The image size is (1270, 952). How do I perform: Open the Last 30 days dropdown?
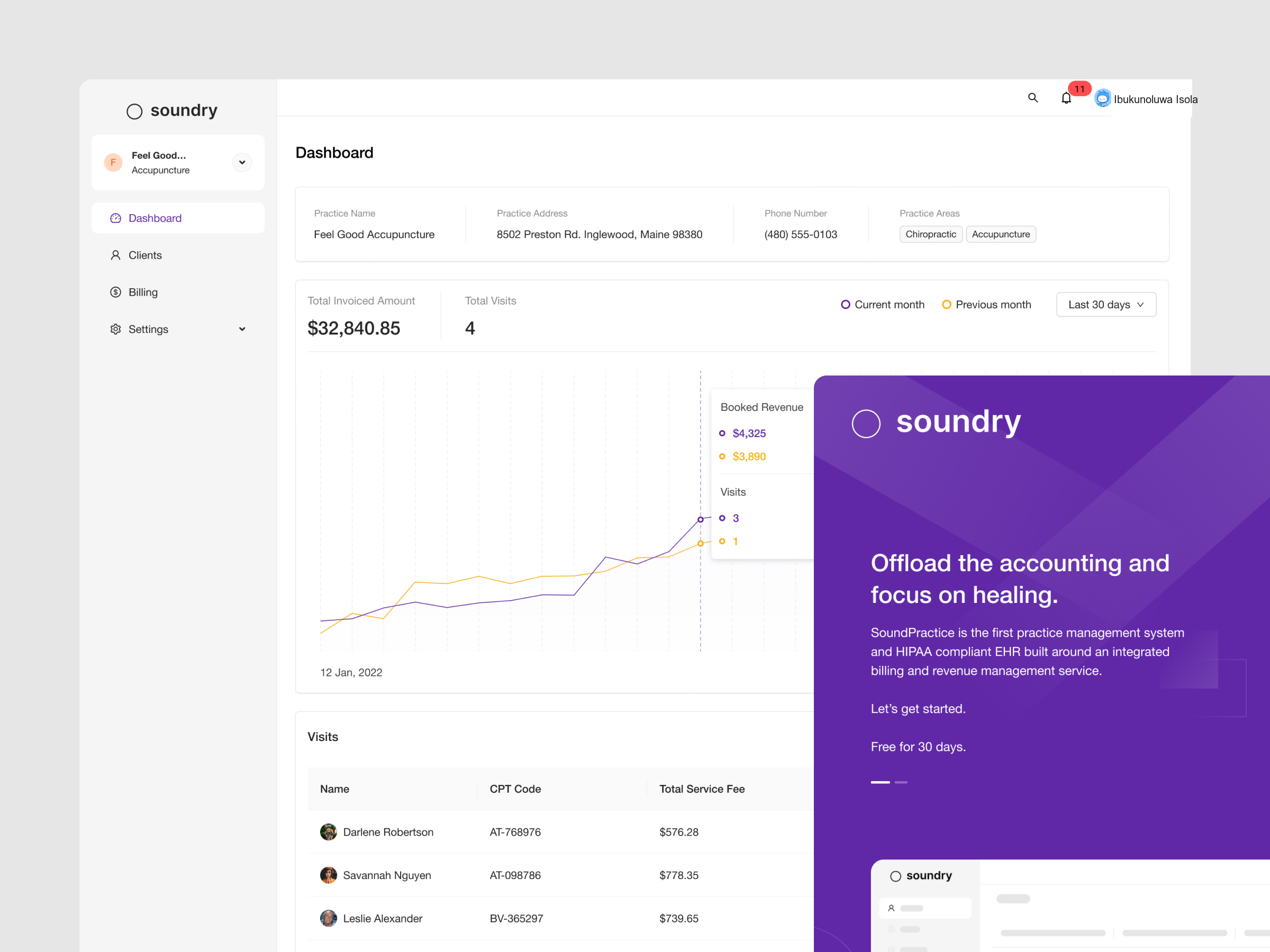coord(1106,305)
